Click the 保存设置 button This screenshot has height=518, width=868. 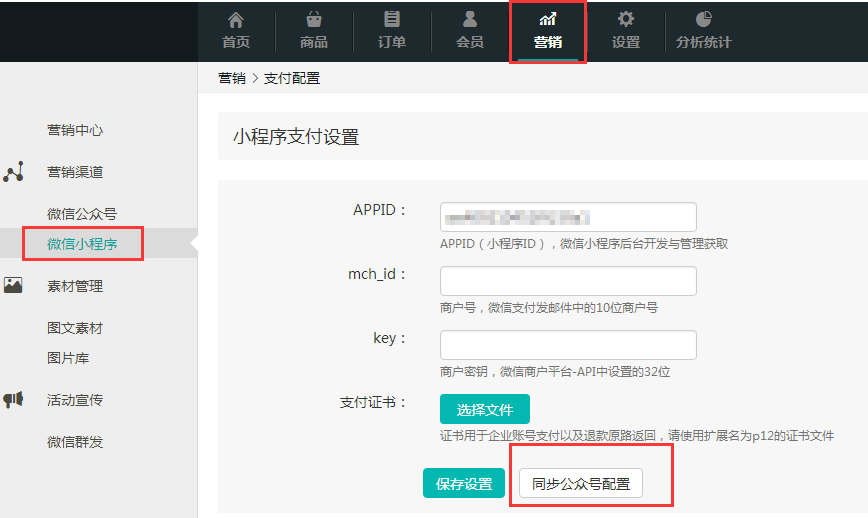pyautogui.click(x=464, y=484)
